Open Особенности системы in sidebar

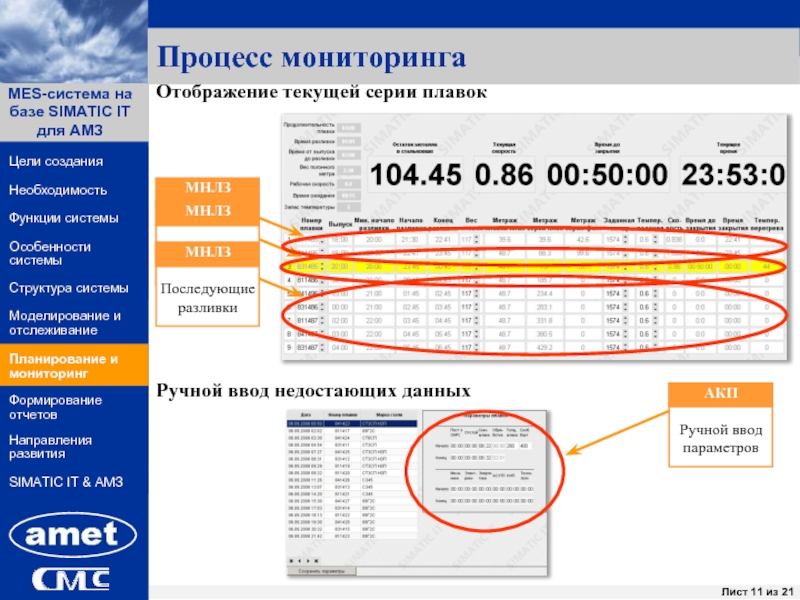point(49,253)
